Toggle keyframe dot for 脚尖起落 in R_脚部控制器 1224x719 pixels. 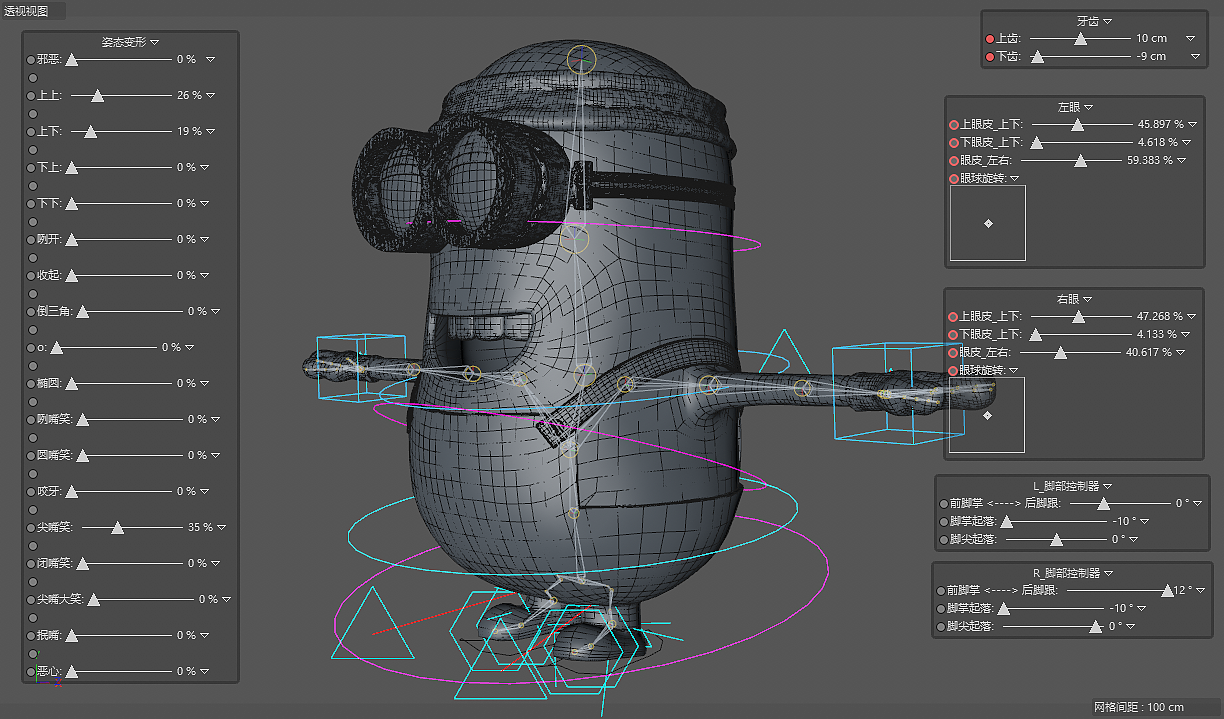(x=942, y=626)
